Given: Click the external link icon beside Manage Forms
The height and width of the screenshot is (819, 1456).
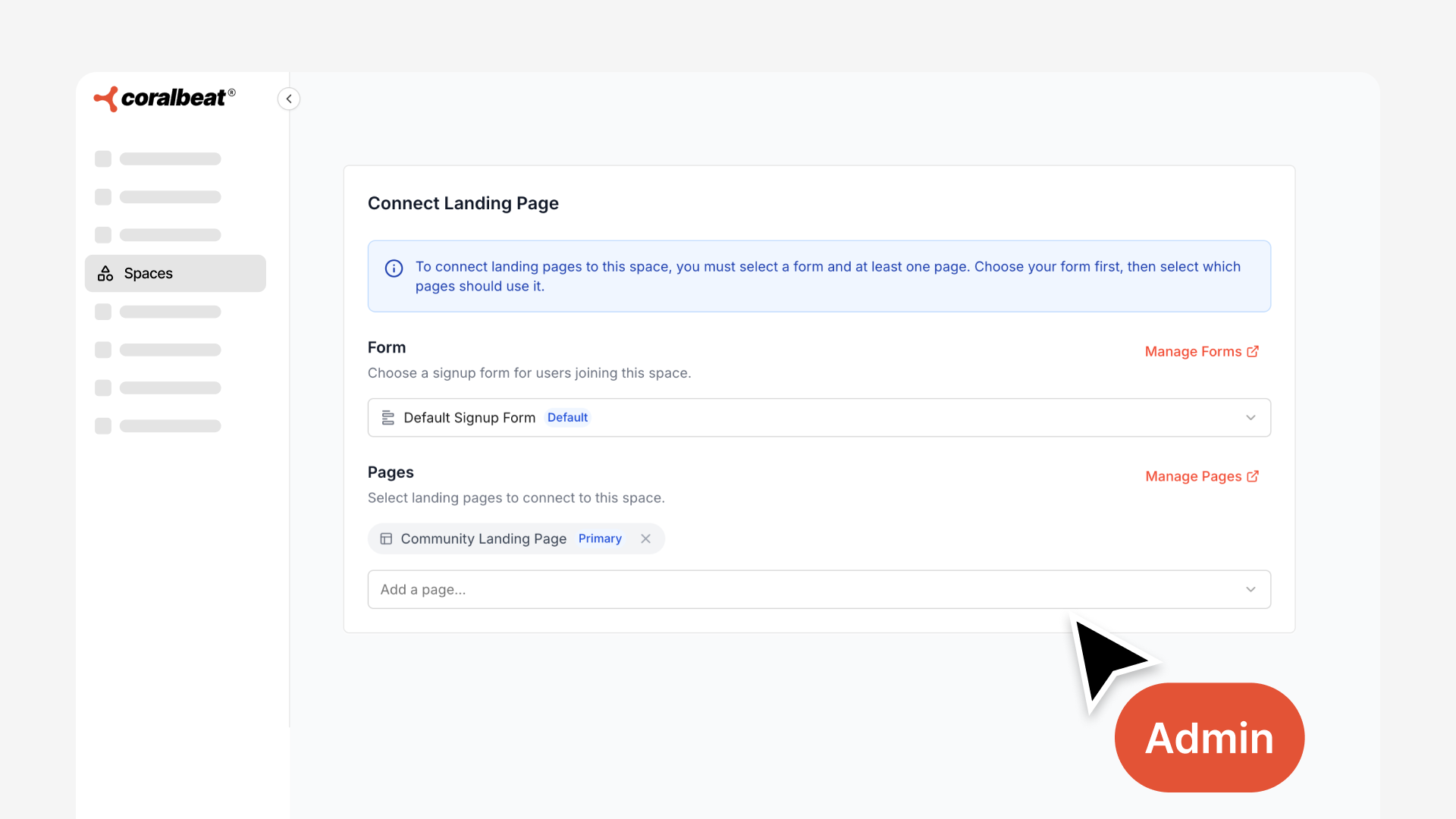Looking at the screenshot, I should pos(1253,351).
